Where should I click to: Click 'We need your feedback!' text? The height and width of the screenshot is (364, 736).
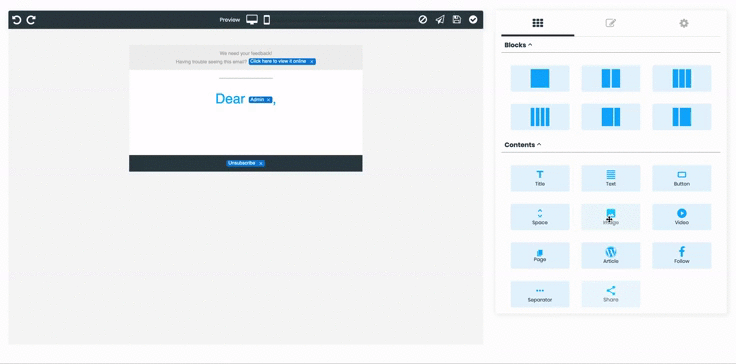[x=245, y=54]
